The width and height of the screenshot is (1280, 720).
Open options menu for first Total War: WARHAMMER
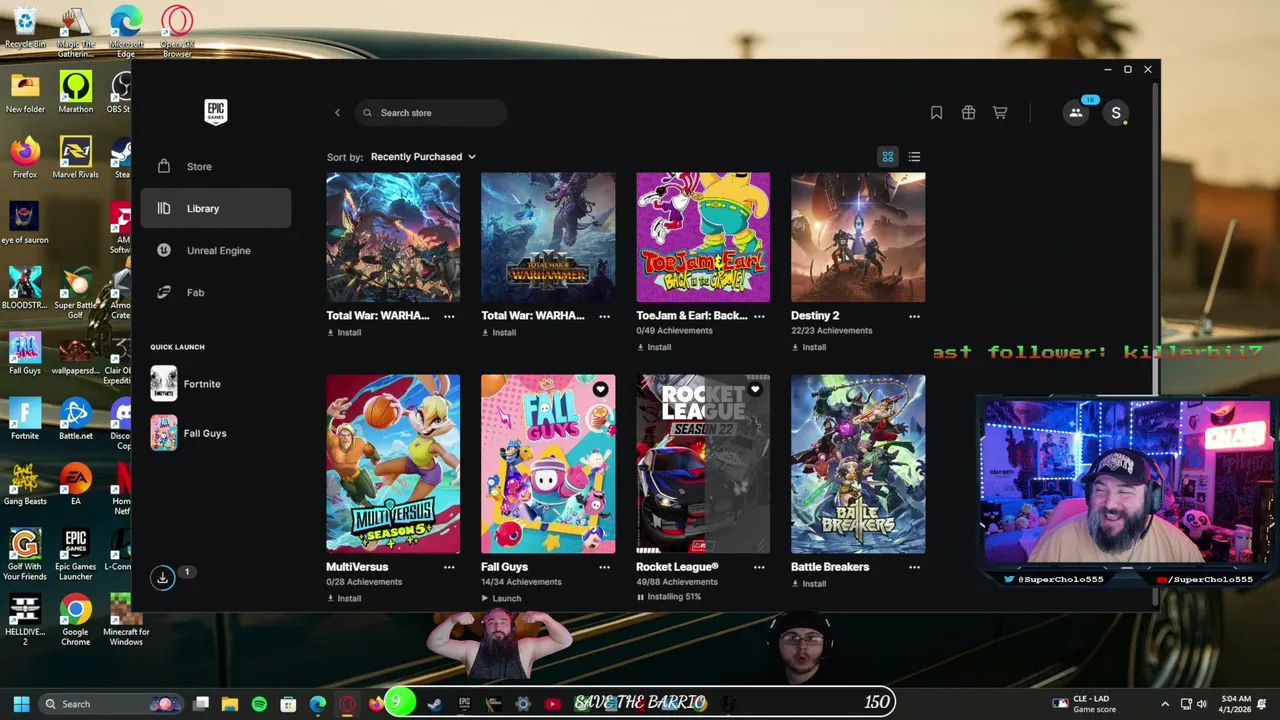coord(449,316)
